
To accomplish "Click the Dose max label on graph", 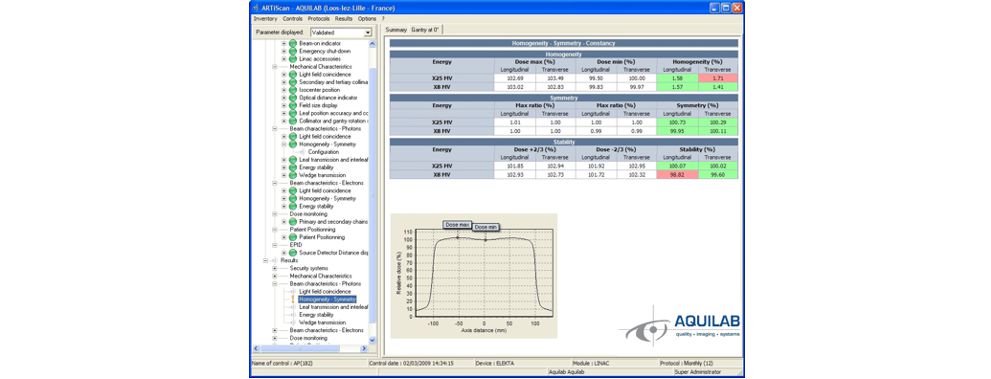I will coord(457,225).
